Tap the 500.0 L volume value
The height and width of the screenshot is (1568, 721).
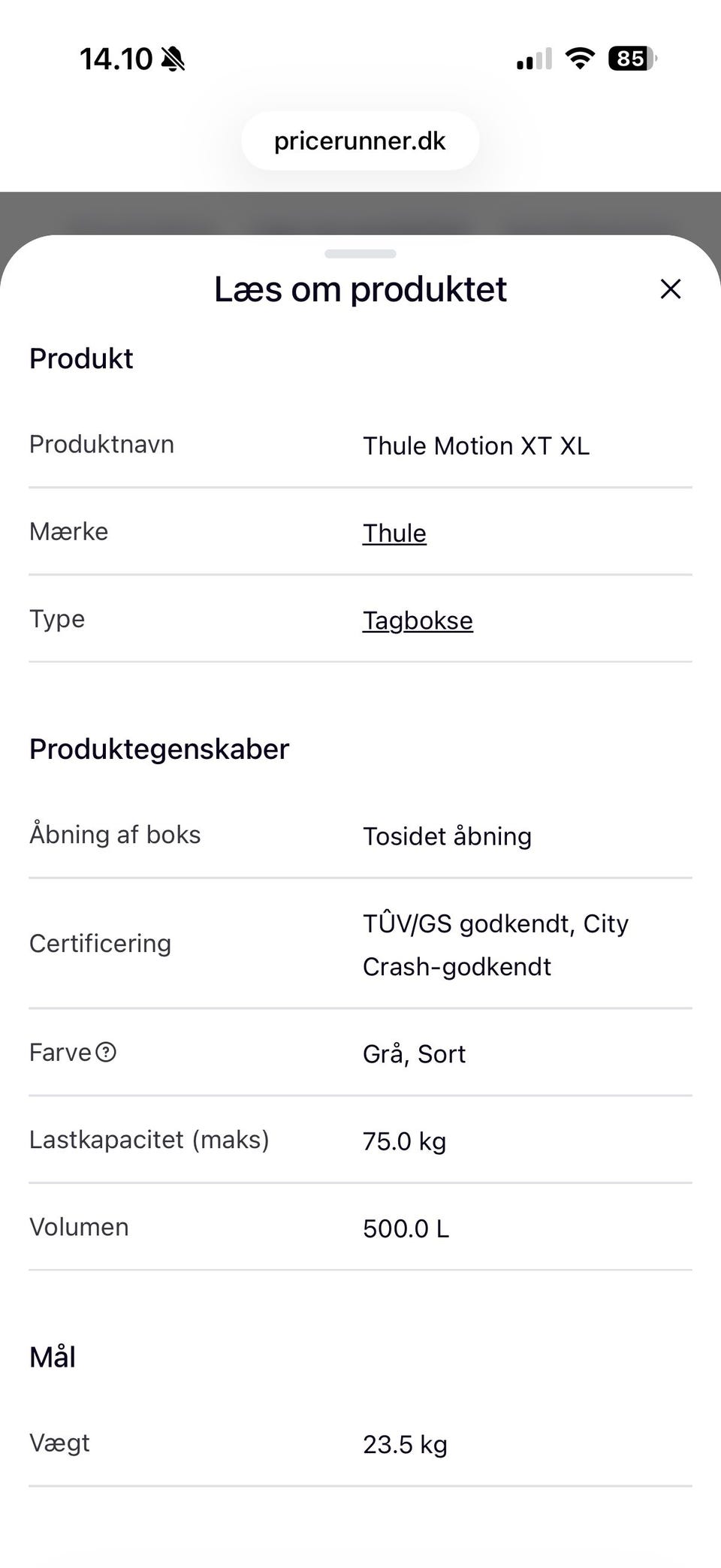[406, 1228]
